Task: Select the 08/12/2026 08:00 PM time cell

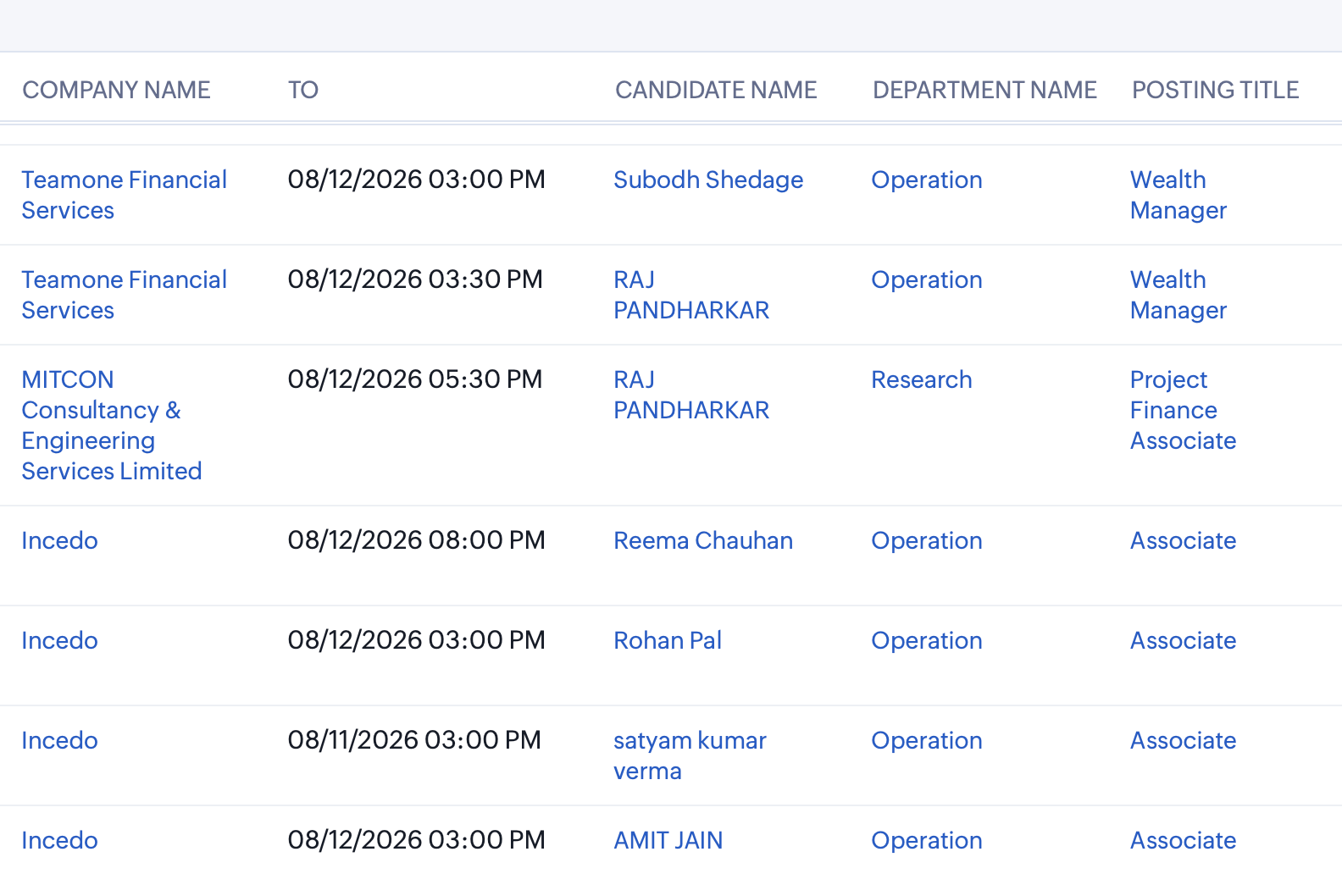Action: 416,540
